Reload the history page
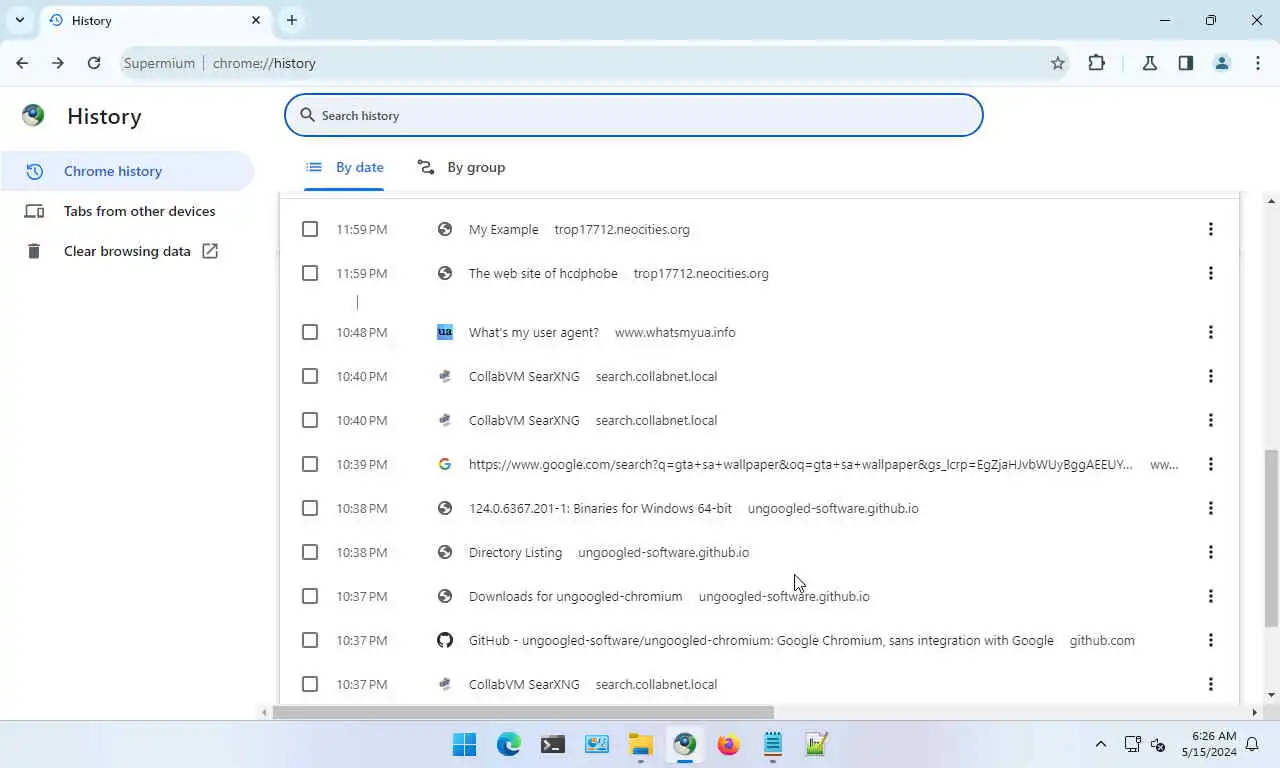Viewport: 1280px width, 768px height. point(94,63)
